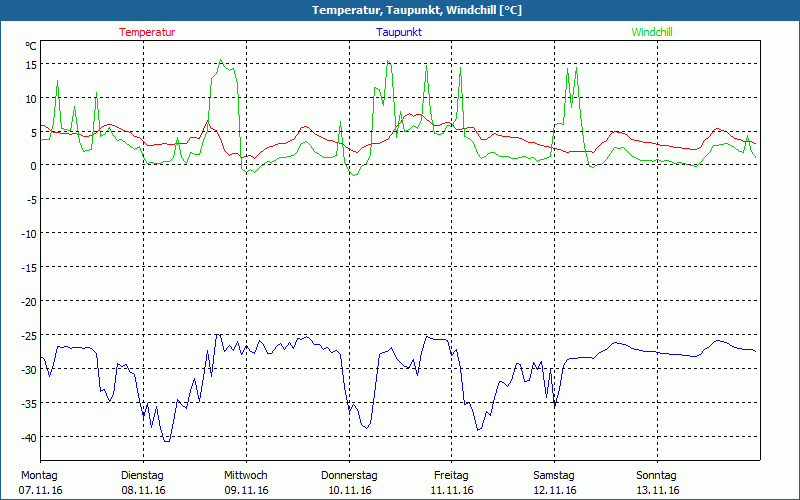Screen dimensions: 800x500
Task: Click the red Temperatur legend label
Action: click(x=147, y=32)
